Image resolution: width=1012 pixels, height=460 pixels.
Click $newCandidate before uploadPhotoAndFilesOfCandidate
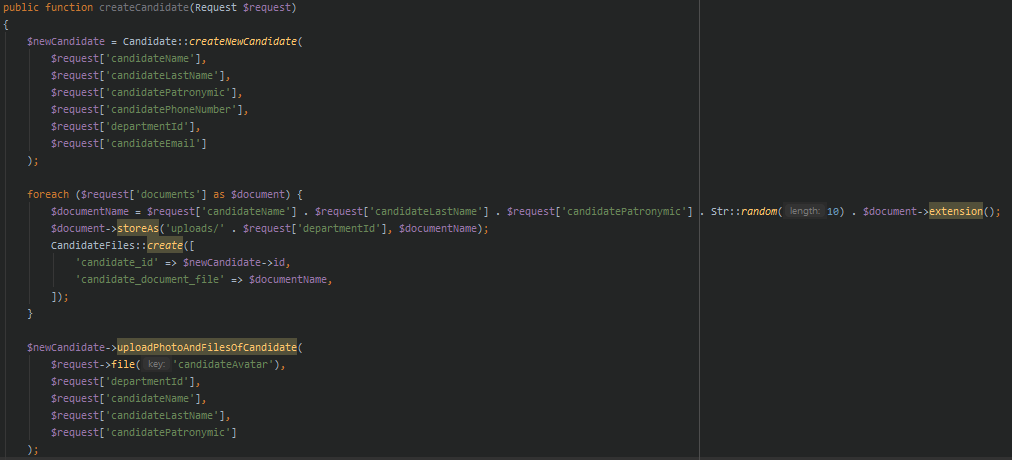[66, 348]
